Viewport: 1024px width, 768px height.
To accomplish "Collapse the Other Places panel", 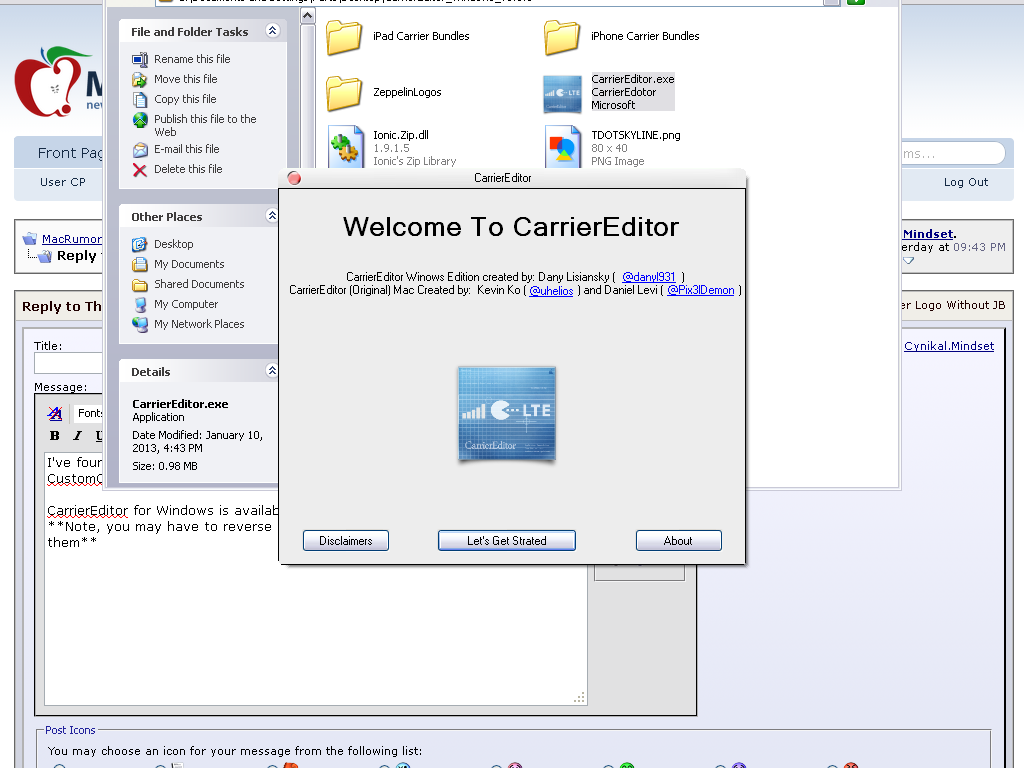I will point(272,216).
